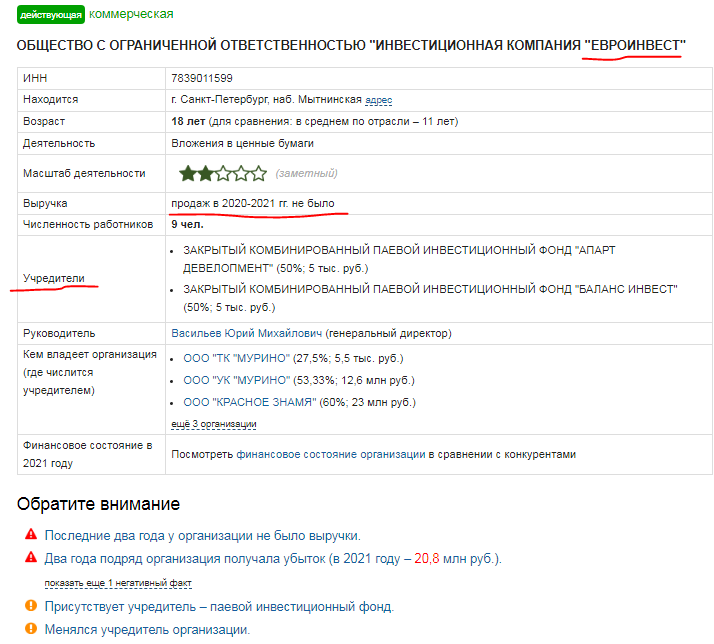Open the 'адрес' link after Мытнинская
Screen dimensions: 714x644
pyautogui.click(x=379, y=101)
